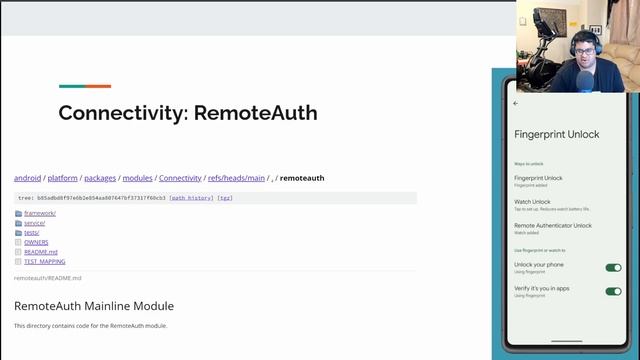Click the Connectivity: RemoteAuth slide title

coord(188,113)
